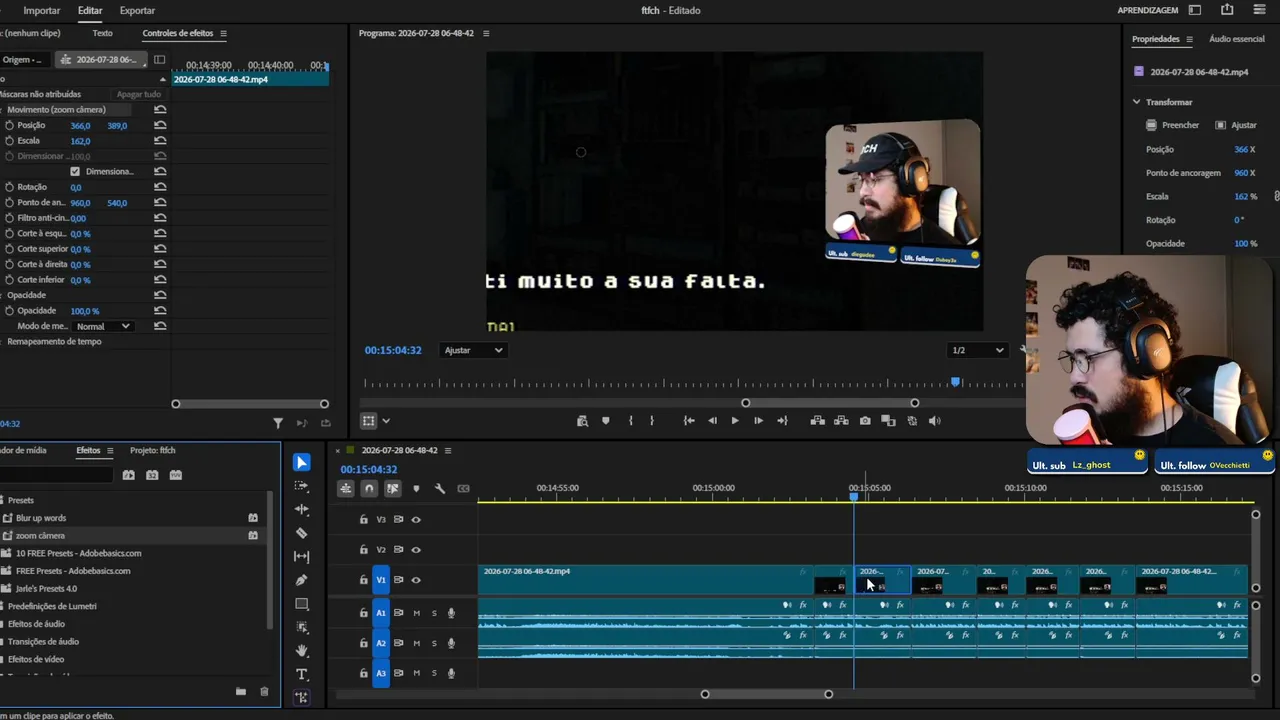Lock the V1 track
This screenshot has width=1280, height=720.
tap(364, 580)
